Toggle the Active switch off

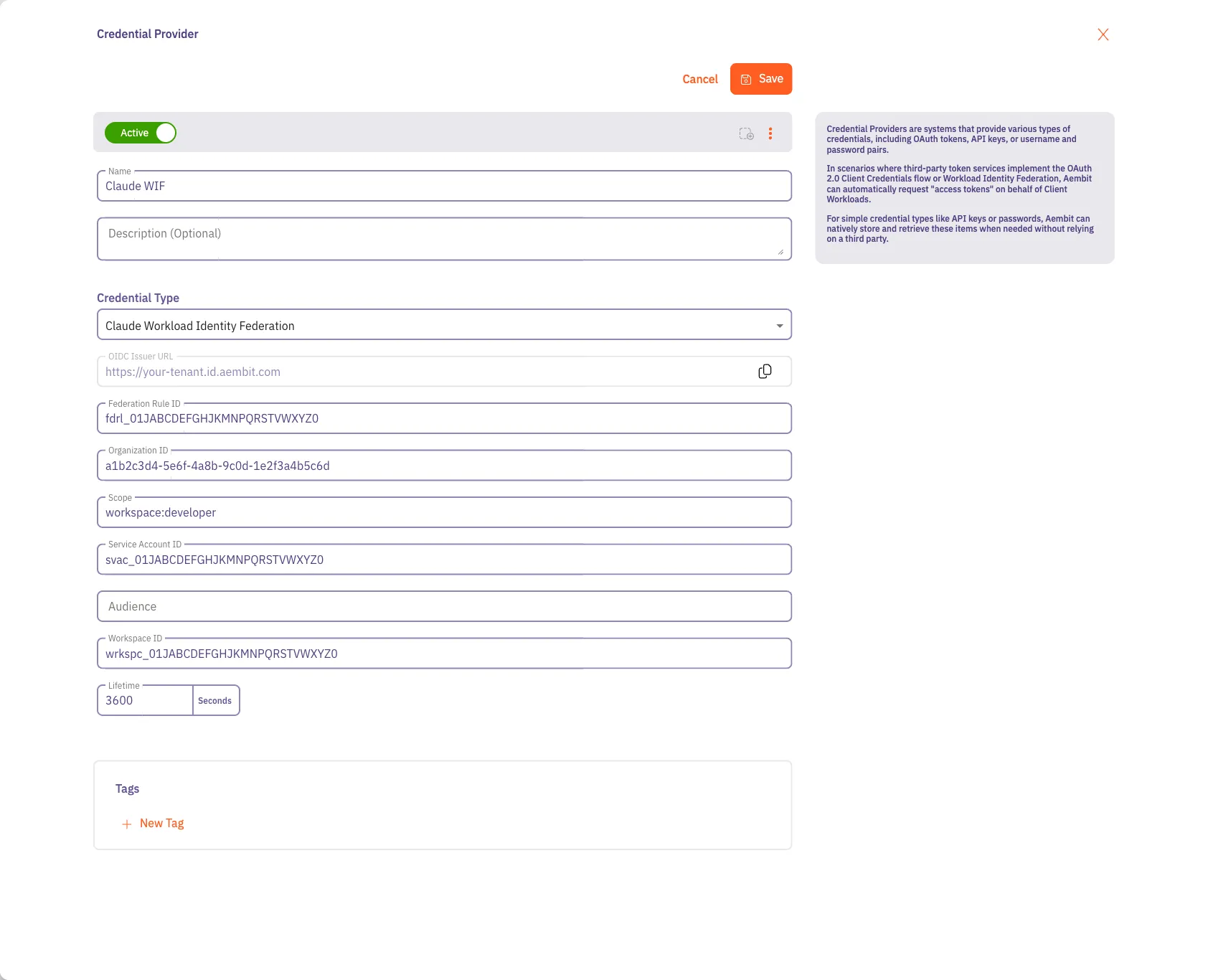pos(141,133)
